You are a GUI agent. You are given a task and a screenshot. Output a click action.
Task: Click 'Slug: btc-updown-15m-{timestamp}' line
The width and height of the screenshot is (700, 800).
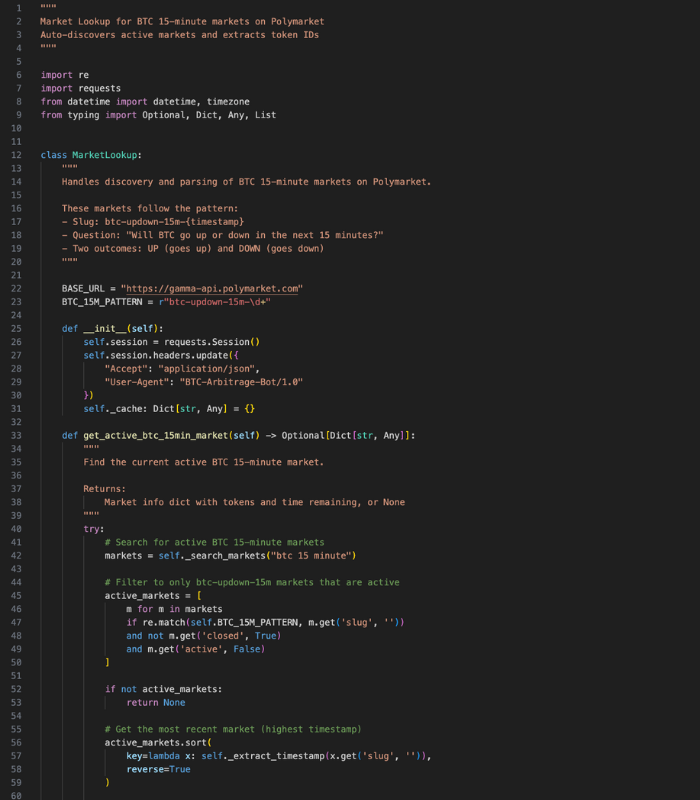[x=153, y=222]
